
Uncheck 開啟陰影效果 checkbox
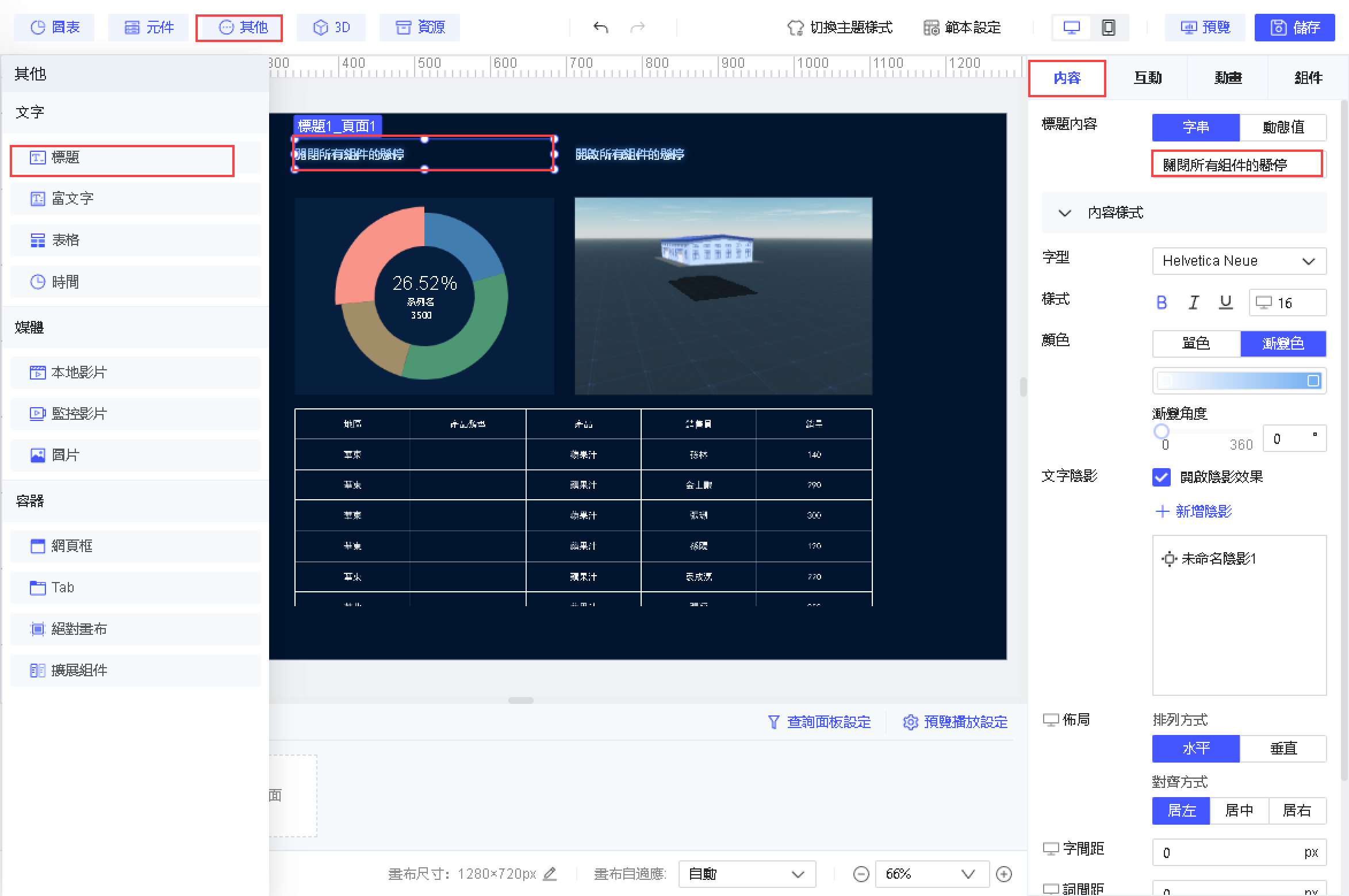coord(1162,477)
